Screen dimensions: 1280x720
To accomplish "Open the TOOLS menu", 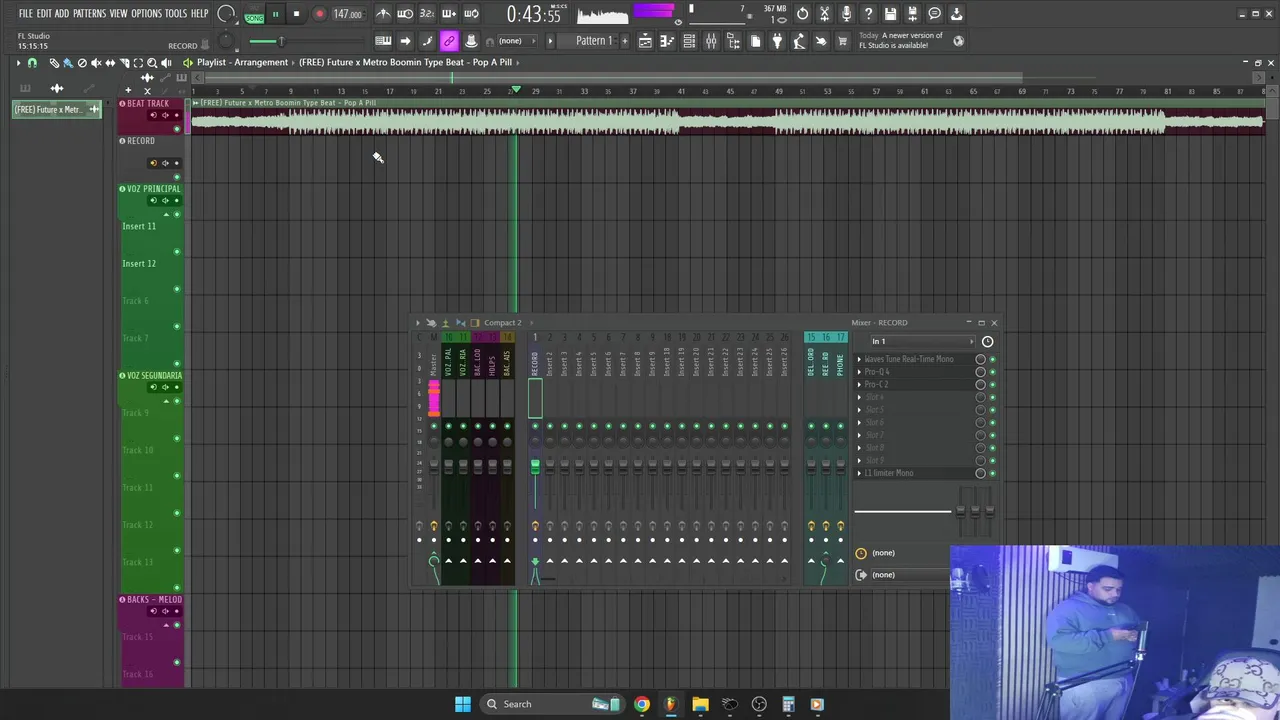I will pyautogui.click(x=176, y=14).
